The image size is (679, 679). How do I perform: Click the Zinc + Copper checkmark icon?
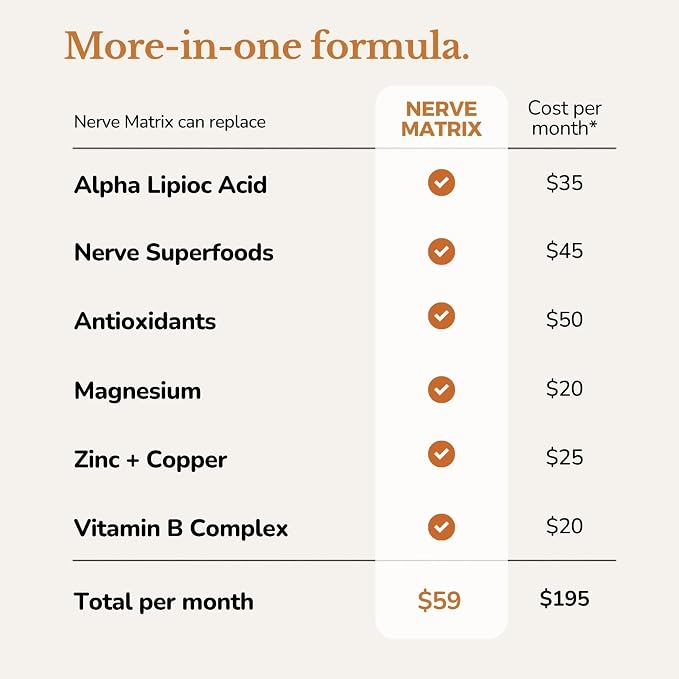tap(441, 454)
